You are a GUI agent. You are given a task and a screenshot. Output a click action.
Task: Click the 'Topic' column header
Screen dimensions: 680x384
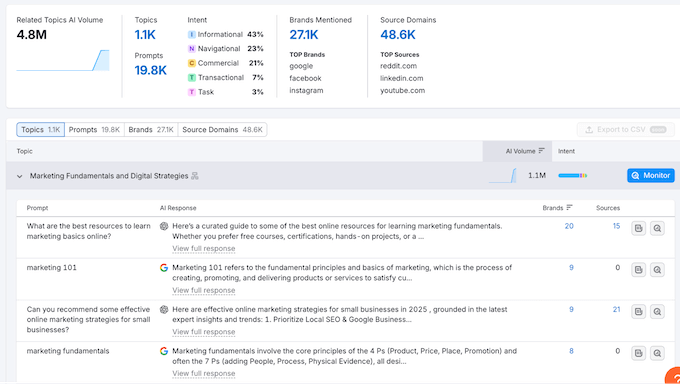coord(24,151)
